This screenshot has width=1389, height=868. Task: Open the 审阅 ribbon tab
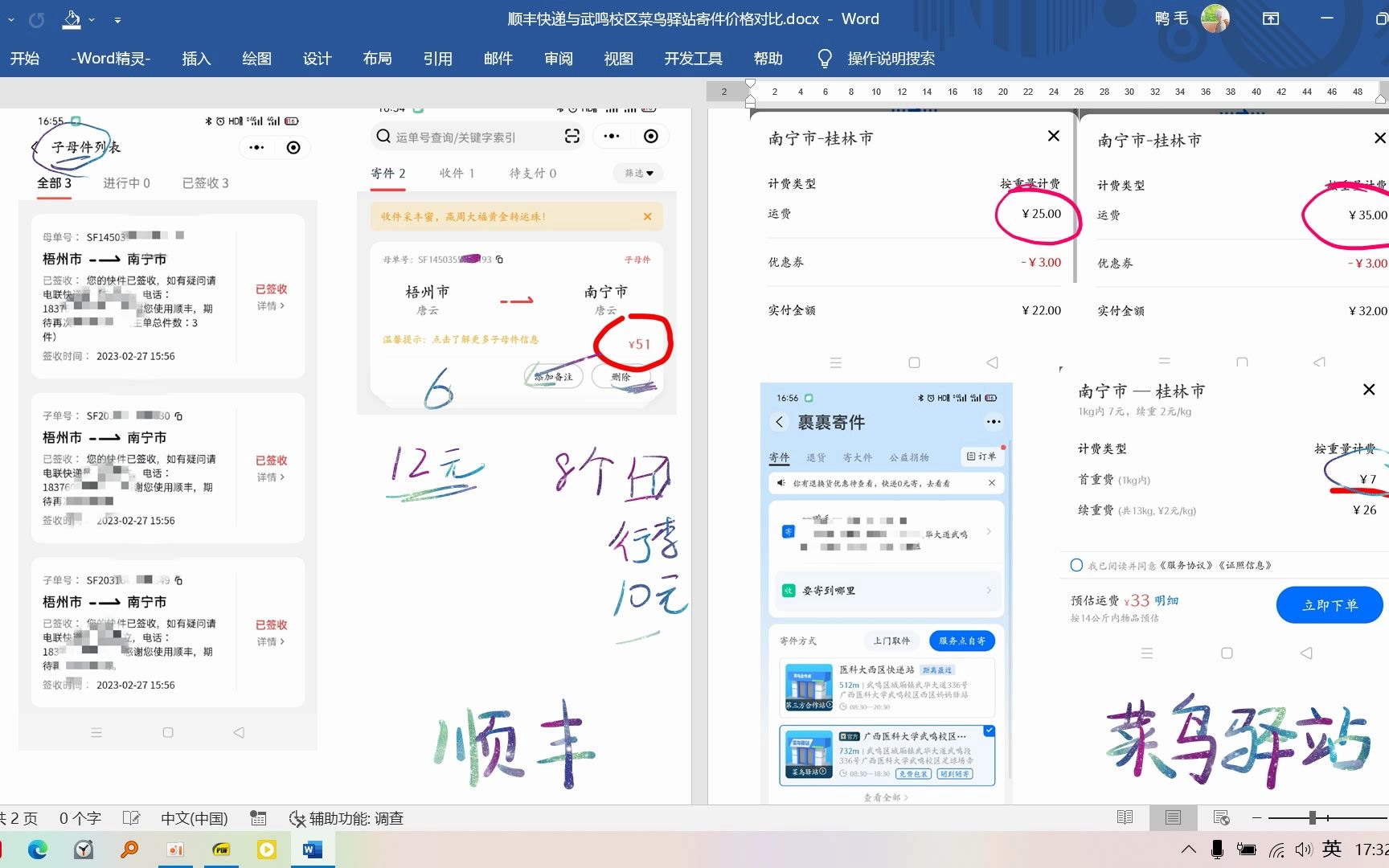(x=558, y=59)
